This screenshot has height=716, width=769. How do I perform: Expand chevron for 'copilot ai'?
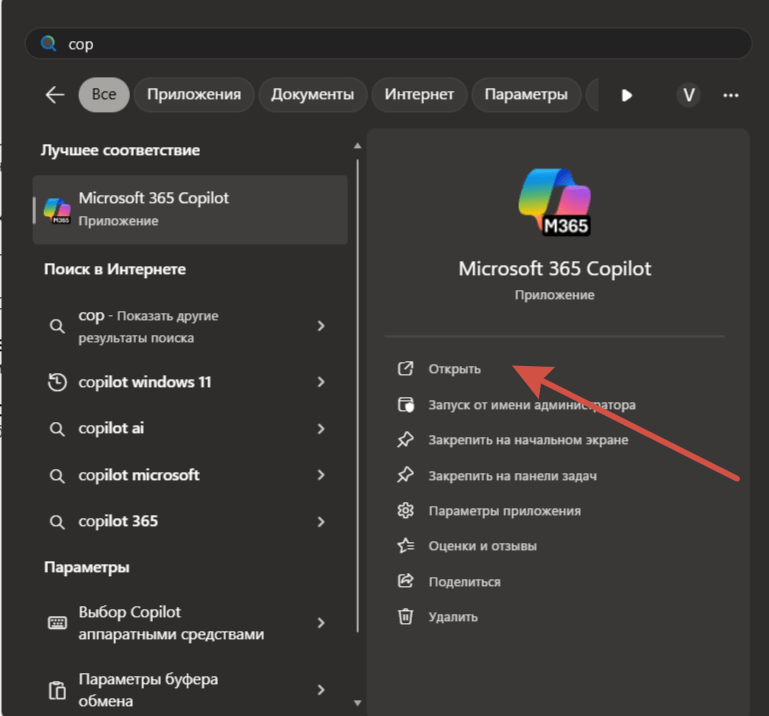click(x=321, y=429)
